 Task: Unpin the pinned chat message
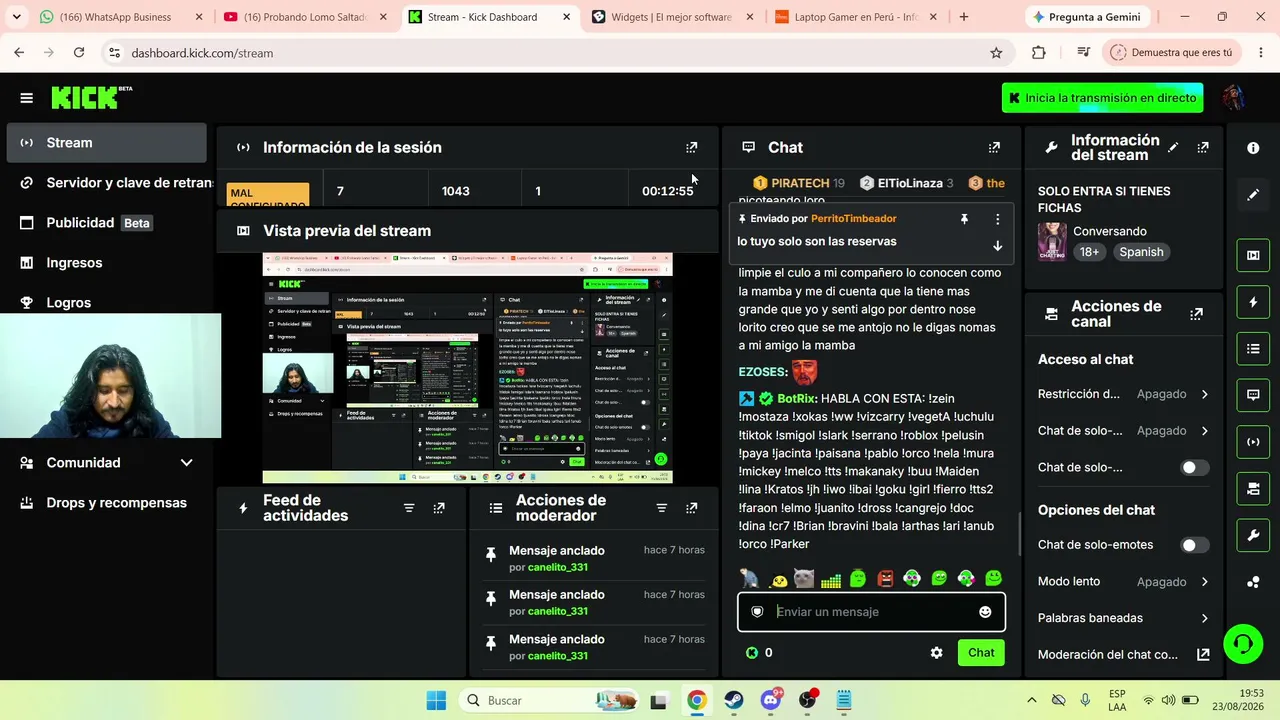tap(964, 219)
